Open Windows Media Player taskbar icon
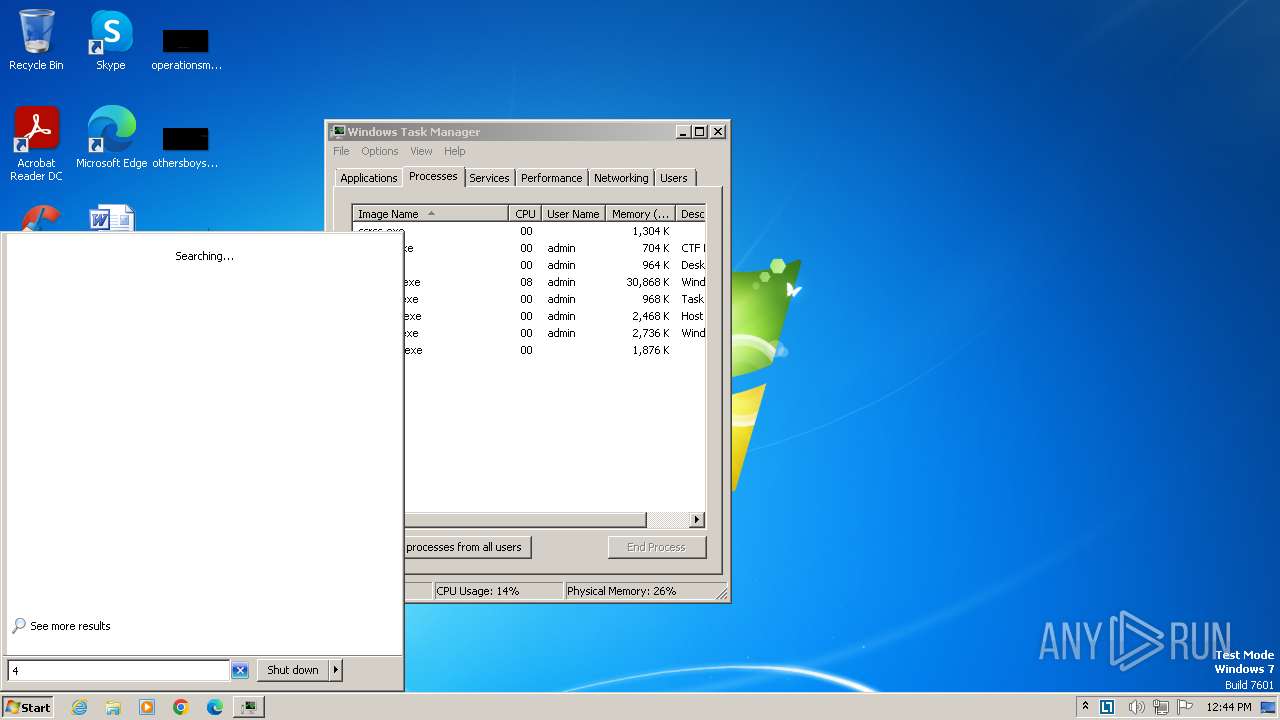1280x720 pixels. (147, 707)
